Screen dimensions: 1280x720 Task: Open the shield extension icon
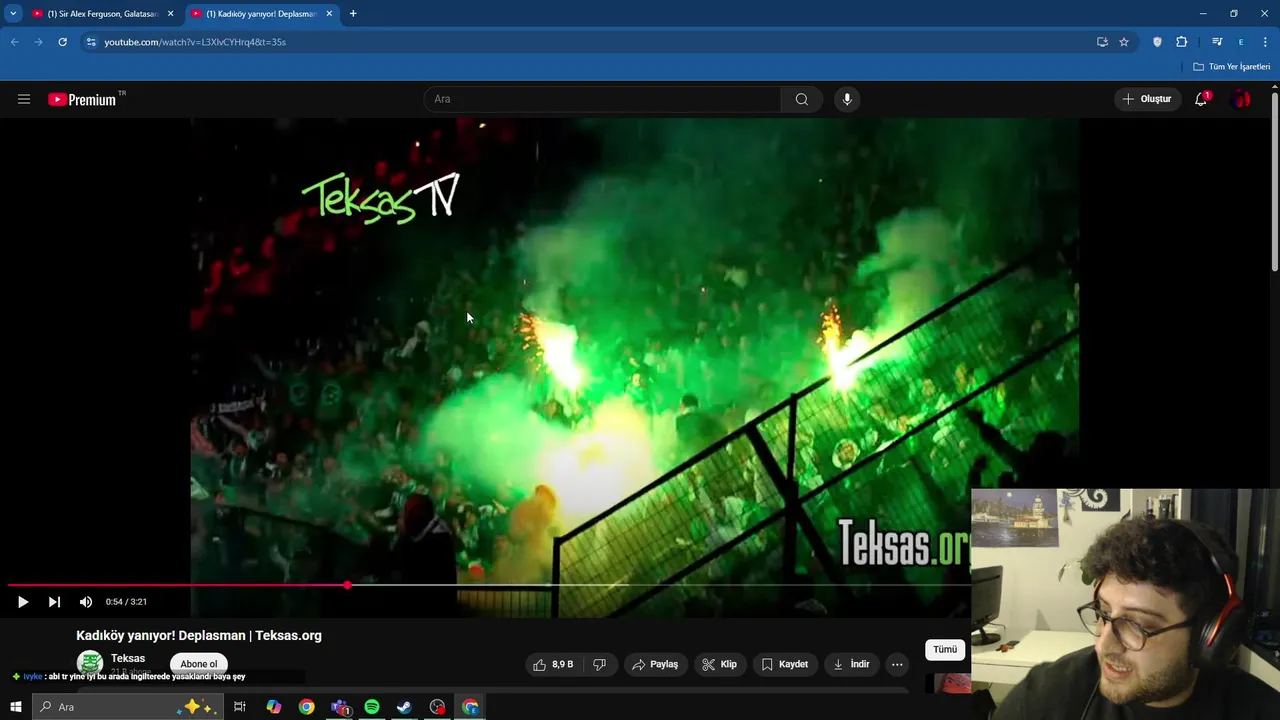coord(1157,42)
